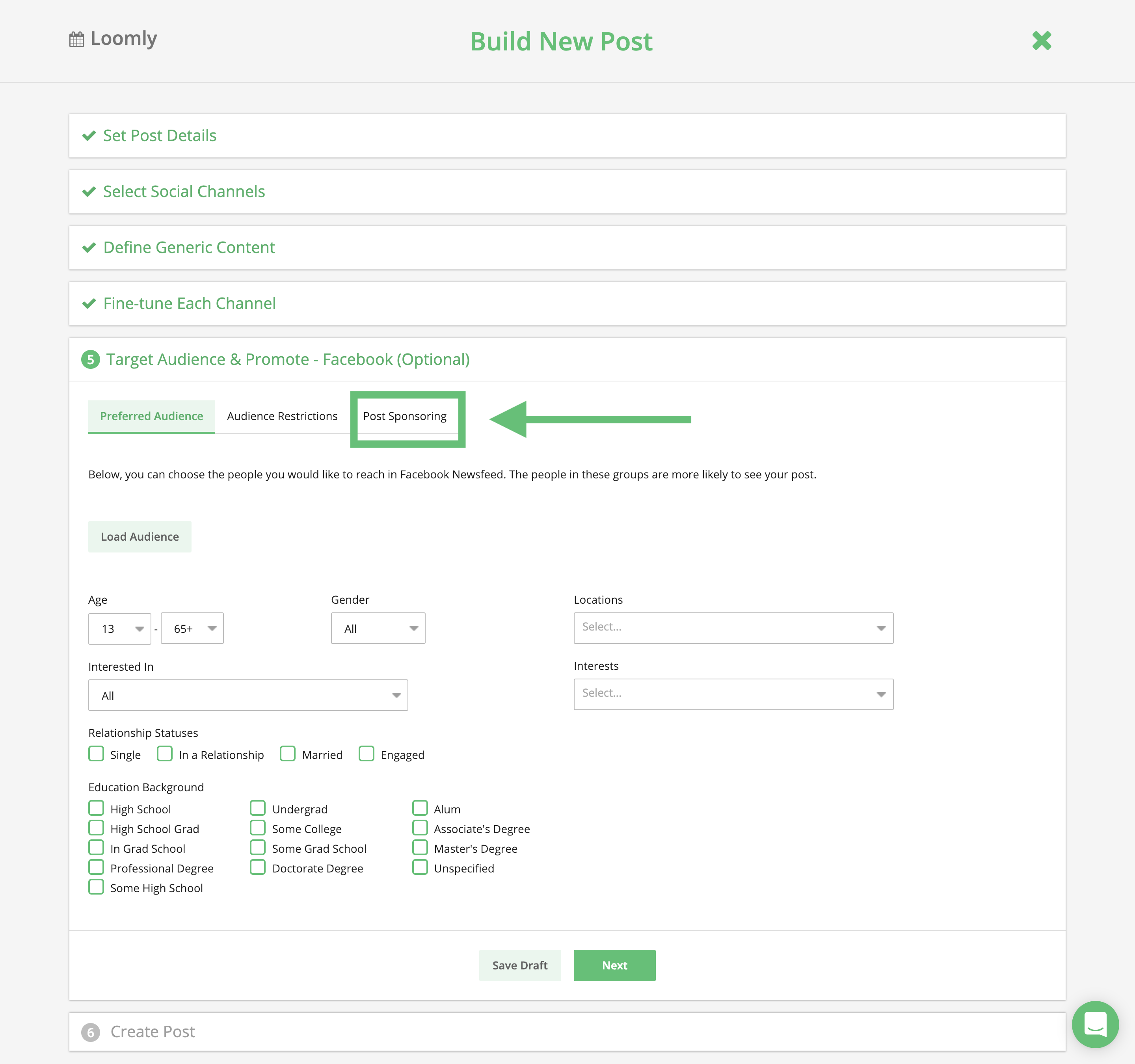
Task: Check the High School education box
Action: point(96,808)
